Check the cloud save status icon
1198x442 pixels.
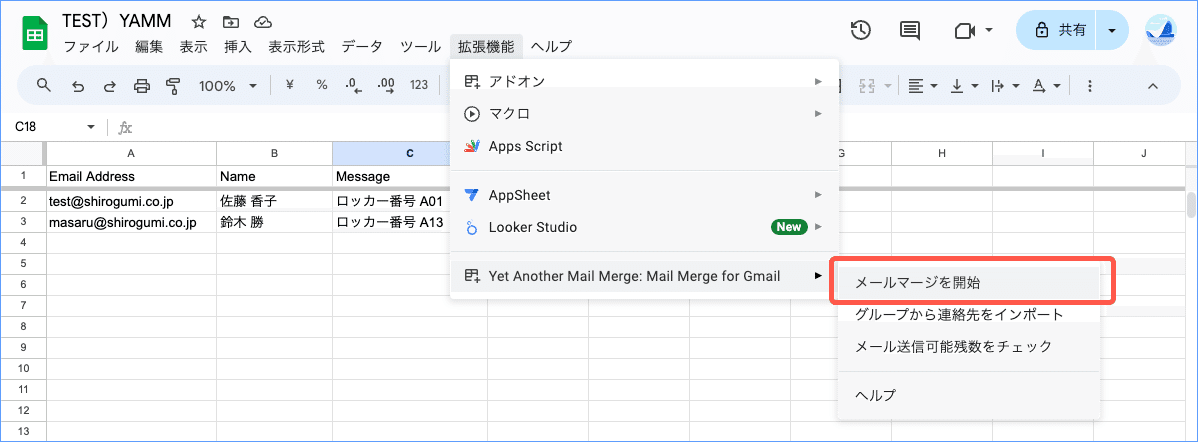pos(263,21)
